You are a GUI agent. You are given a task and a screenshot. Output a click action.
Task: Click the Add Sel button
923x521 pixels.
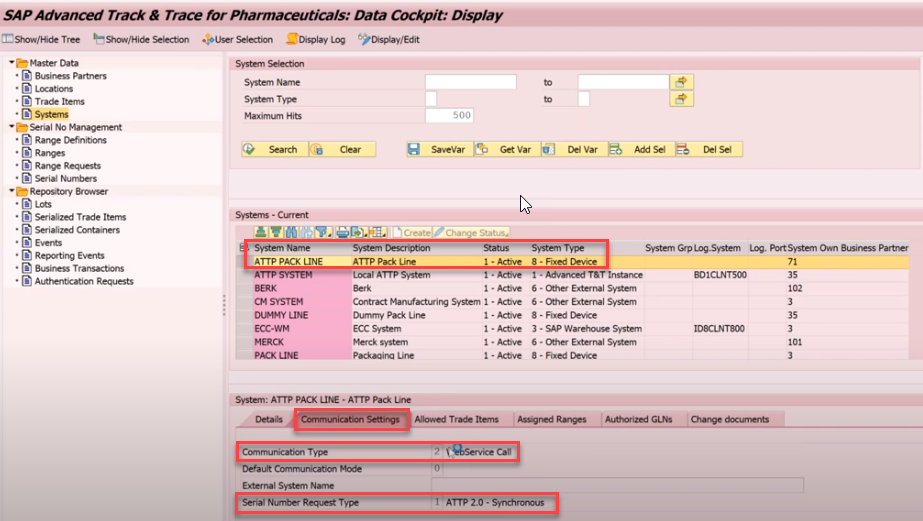pyautogui.click(x=642, y=150)
